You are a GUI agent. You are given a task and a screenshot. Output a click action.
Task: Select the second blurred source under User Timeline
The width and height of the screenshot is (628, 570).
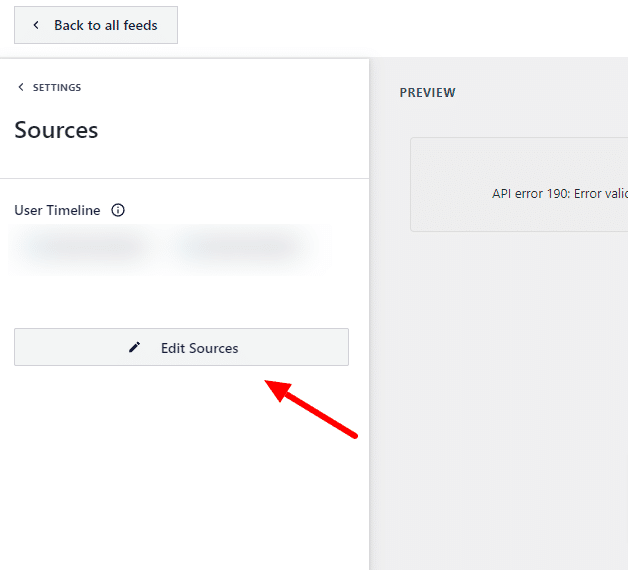pyautogui.click(x=240, y=246)
